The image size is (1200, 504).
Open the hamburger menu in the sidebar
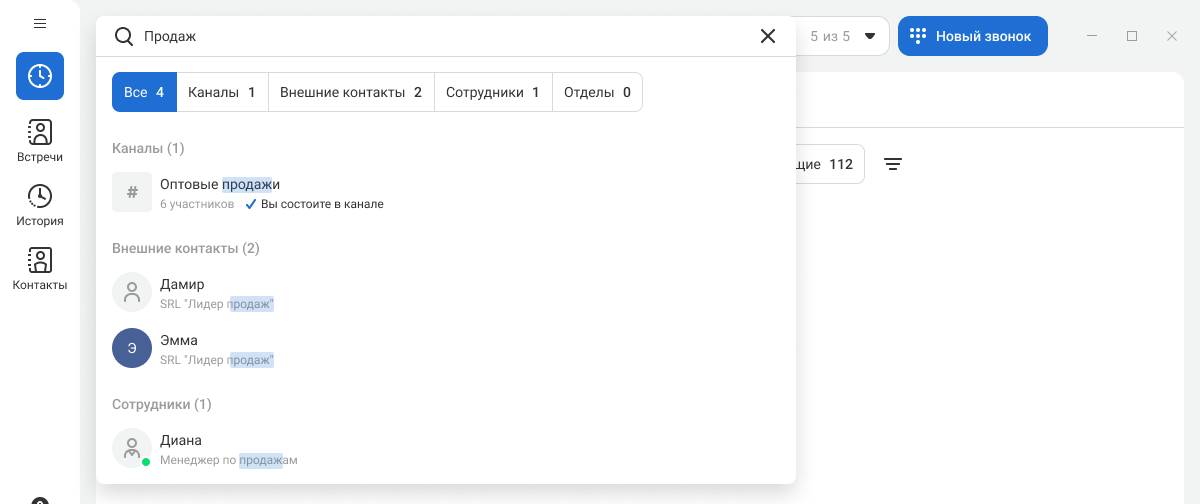[x=40, y=23]
